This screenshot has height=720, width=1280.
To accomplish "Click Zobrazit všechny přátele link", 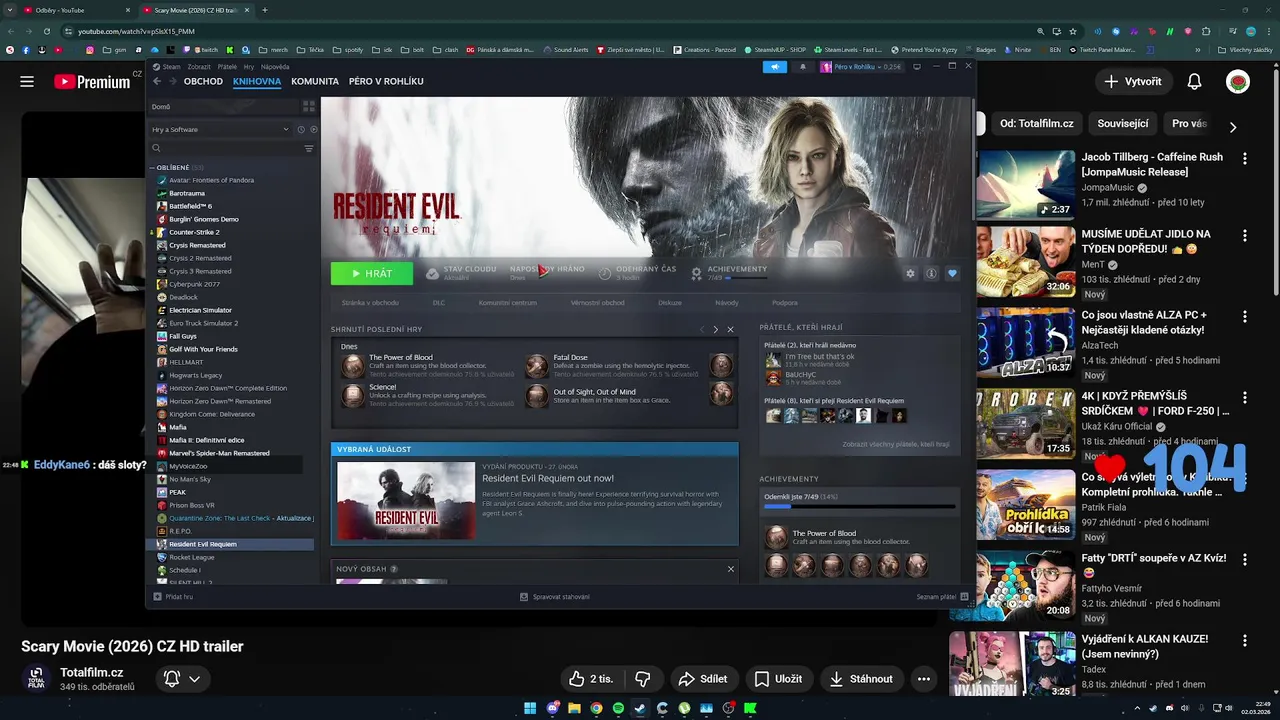I will pyautogui.click(x=895, y=444).
